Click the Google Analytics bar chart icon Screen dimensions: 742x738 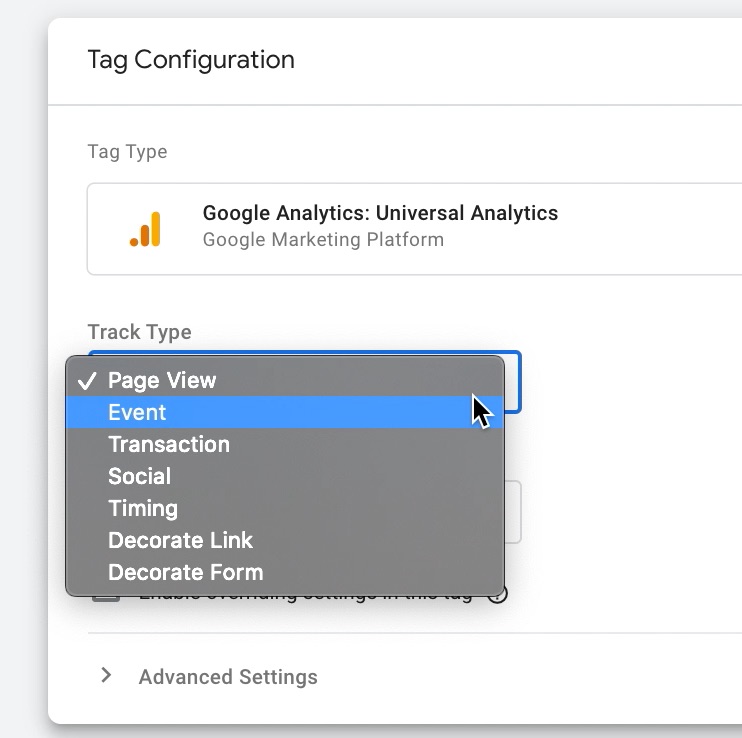146,229
